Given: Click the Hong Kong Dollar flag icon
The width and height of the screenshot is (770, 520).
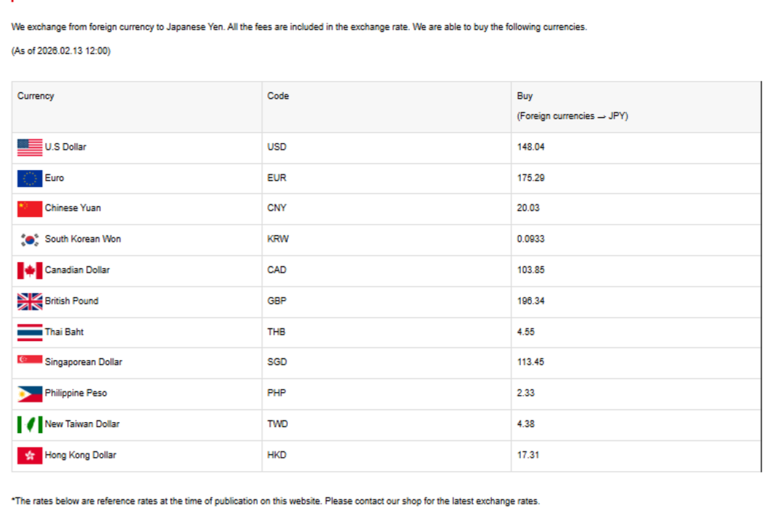Looking at the screenshot, I should click(x=30, y=455).
